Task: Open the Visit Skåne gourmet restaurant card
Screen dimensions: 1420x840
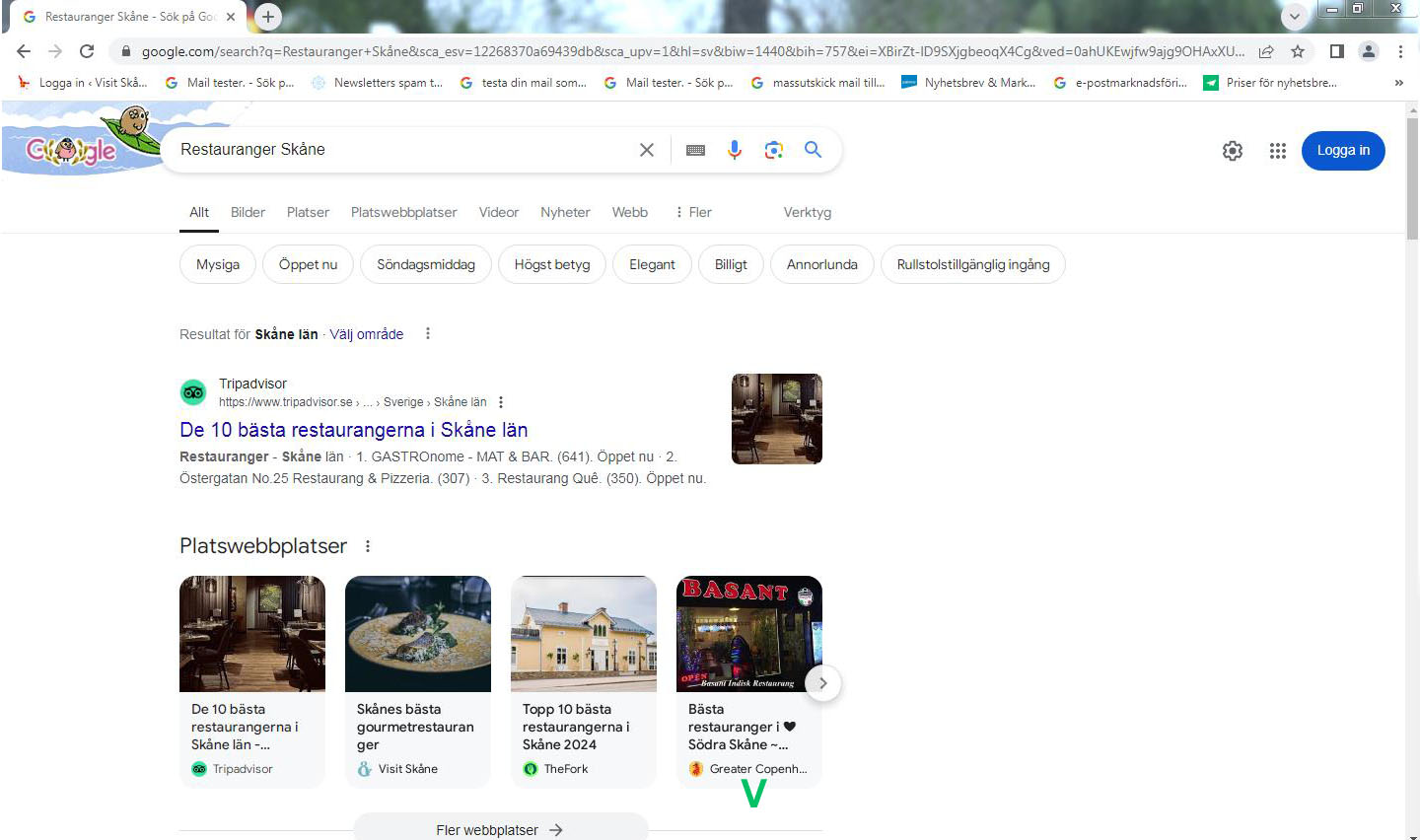Action: point(418,681)
